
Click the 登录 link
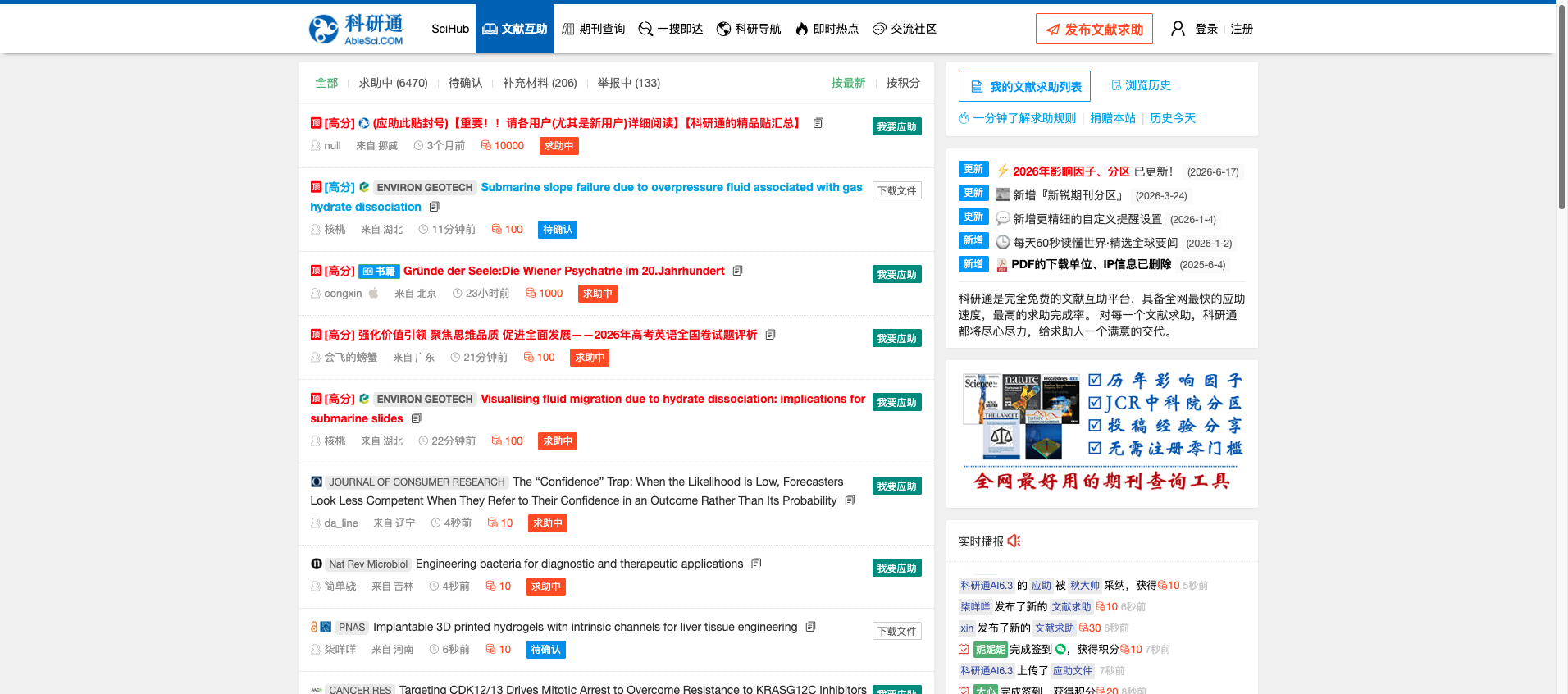click(1206, 29)
